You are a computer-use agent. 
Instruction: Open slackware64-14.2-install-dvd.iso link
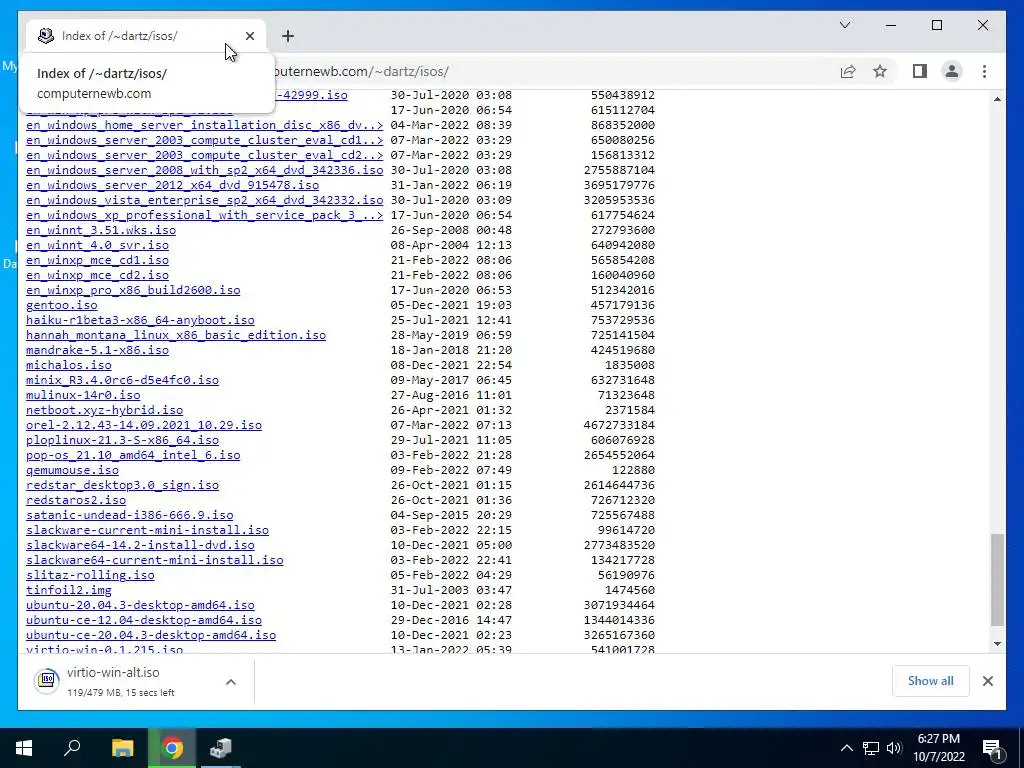point(140,546)
